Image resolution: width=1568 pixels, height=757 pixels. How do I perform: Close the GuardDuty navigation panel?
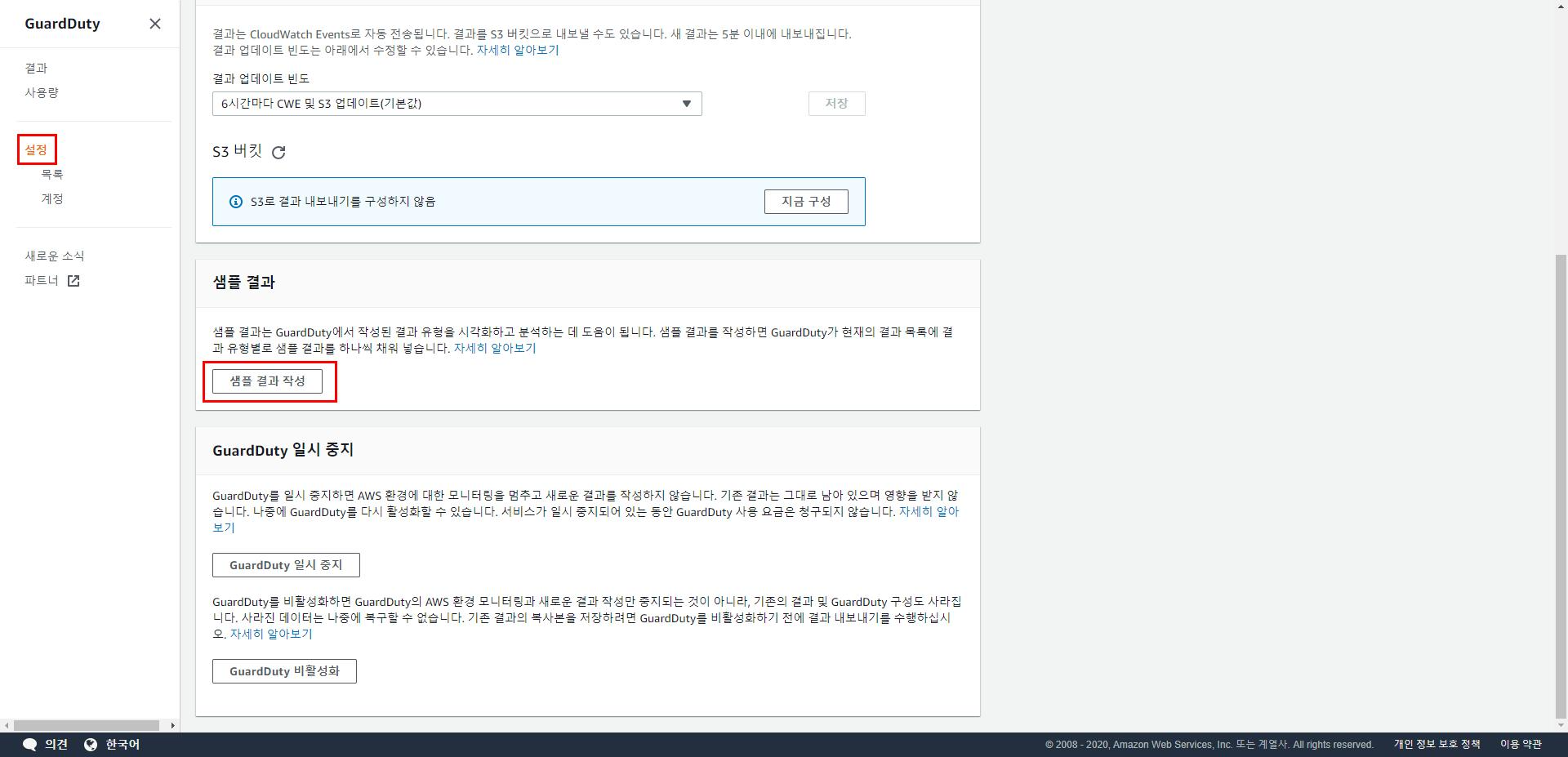(155, 24)
